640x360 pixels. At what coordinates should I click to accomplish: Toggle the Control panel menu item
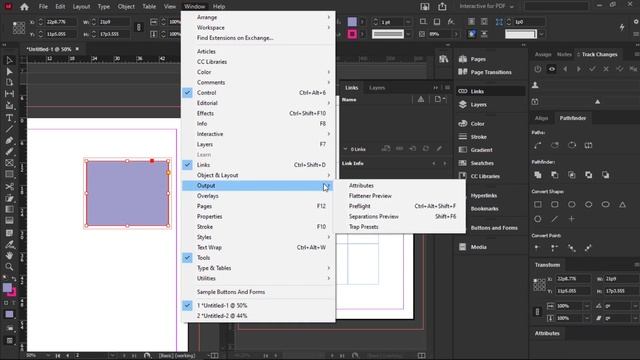click(x=258, y=93)
